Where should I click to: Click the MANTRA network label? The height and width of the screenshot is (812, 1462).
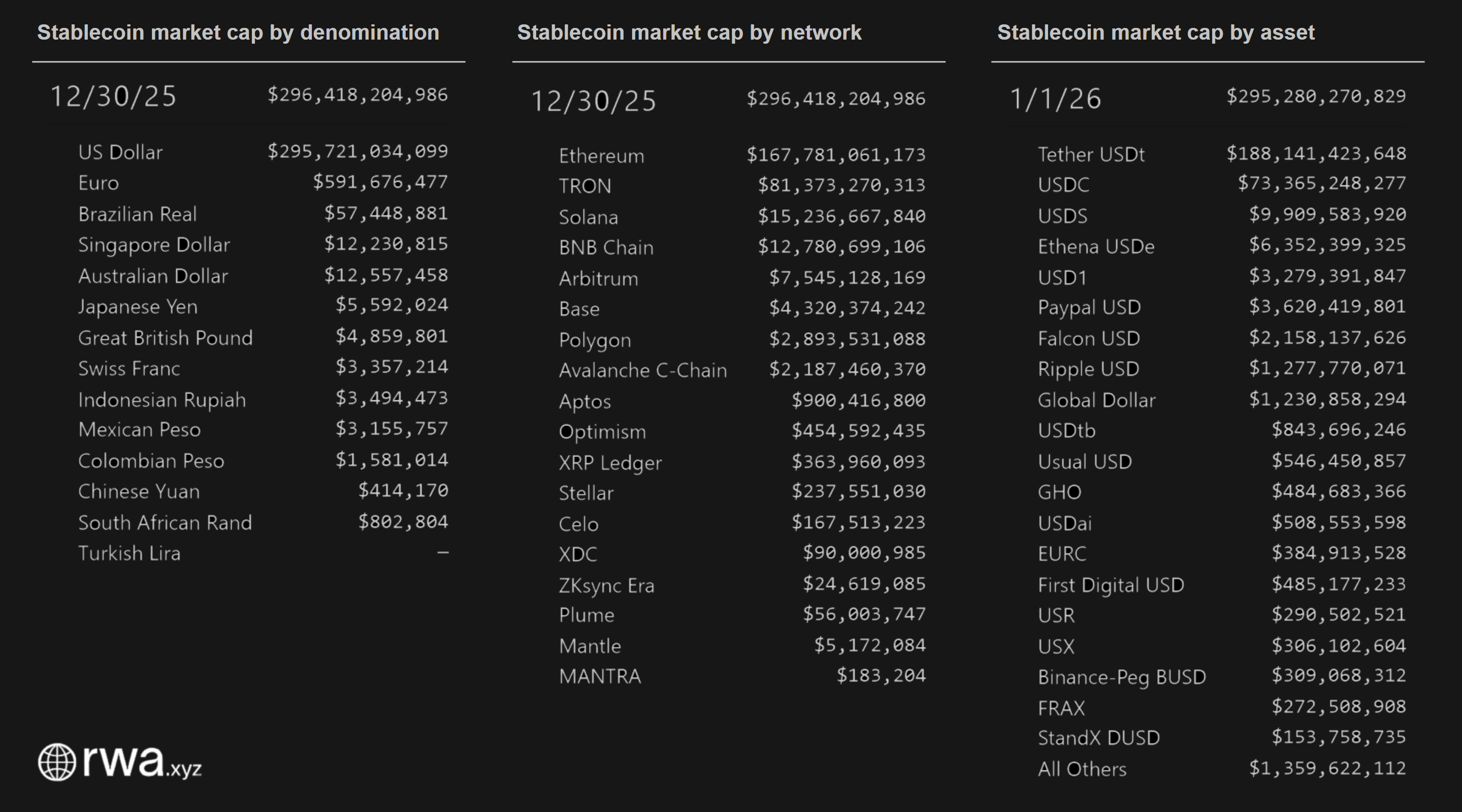pos(599,676)
